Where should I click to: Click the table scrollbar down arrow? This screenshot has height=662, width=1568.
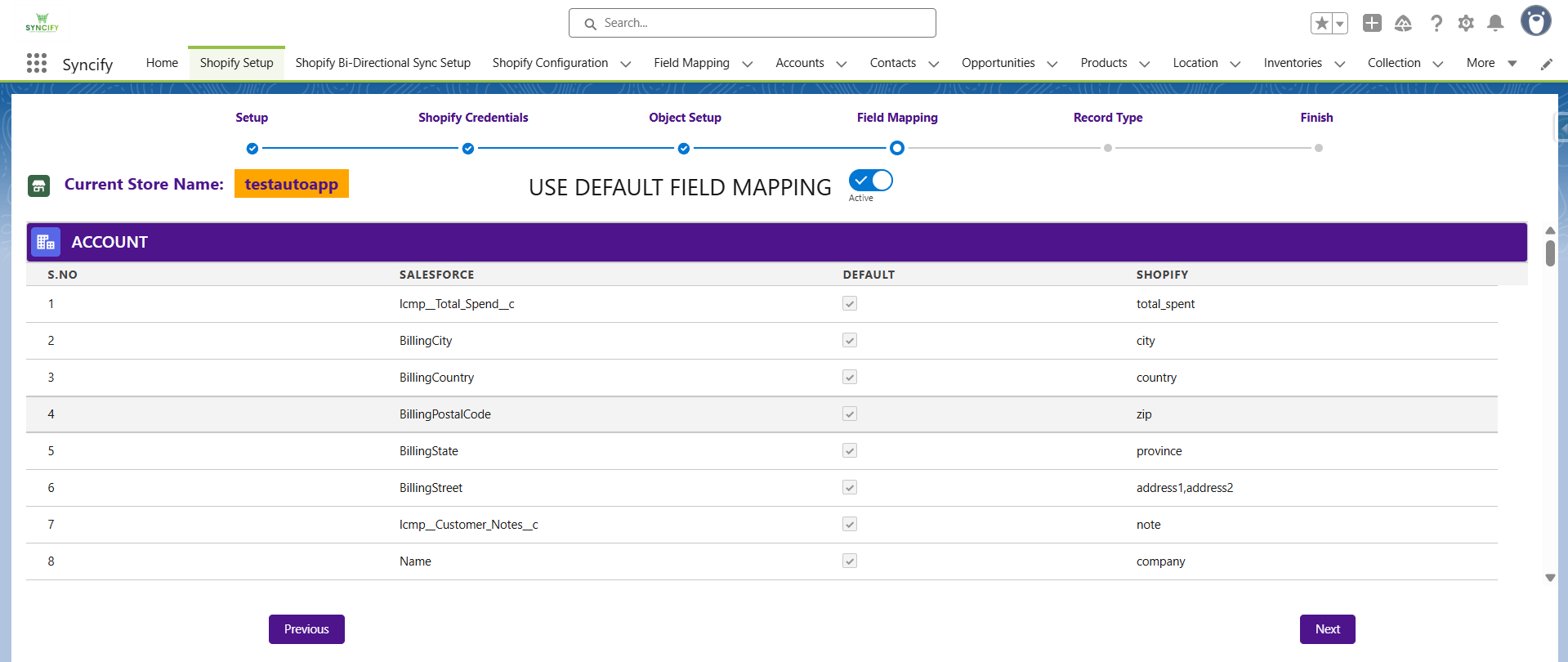(x=1550, y=578)
